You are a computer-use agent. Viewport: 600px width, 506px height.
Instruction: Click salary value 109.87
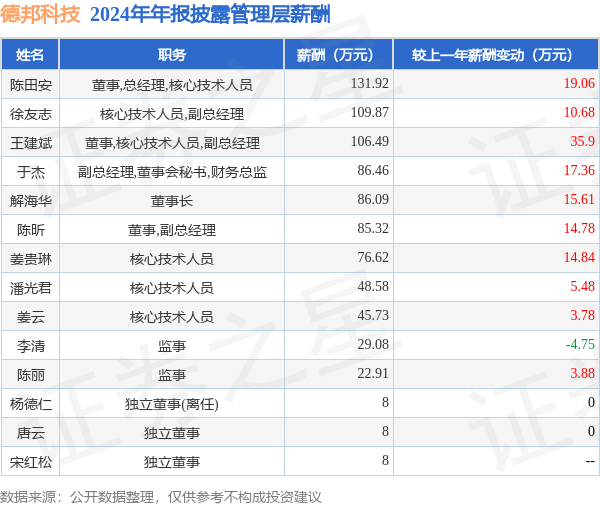click(370, 112)
